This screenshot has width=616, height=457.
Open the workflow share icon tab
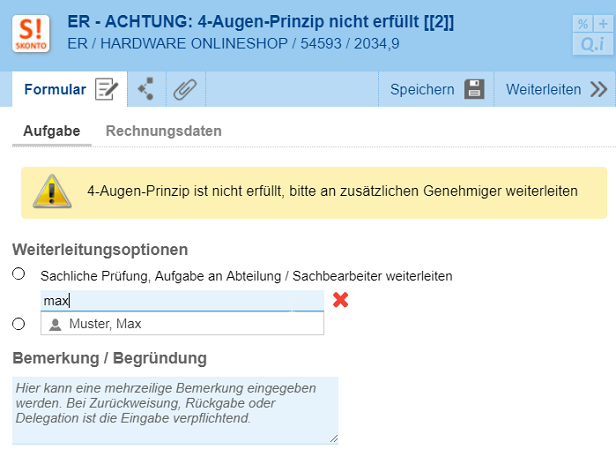tap(147, 89)
